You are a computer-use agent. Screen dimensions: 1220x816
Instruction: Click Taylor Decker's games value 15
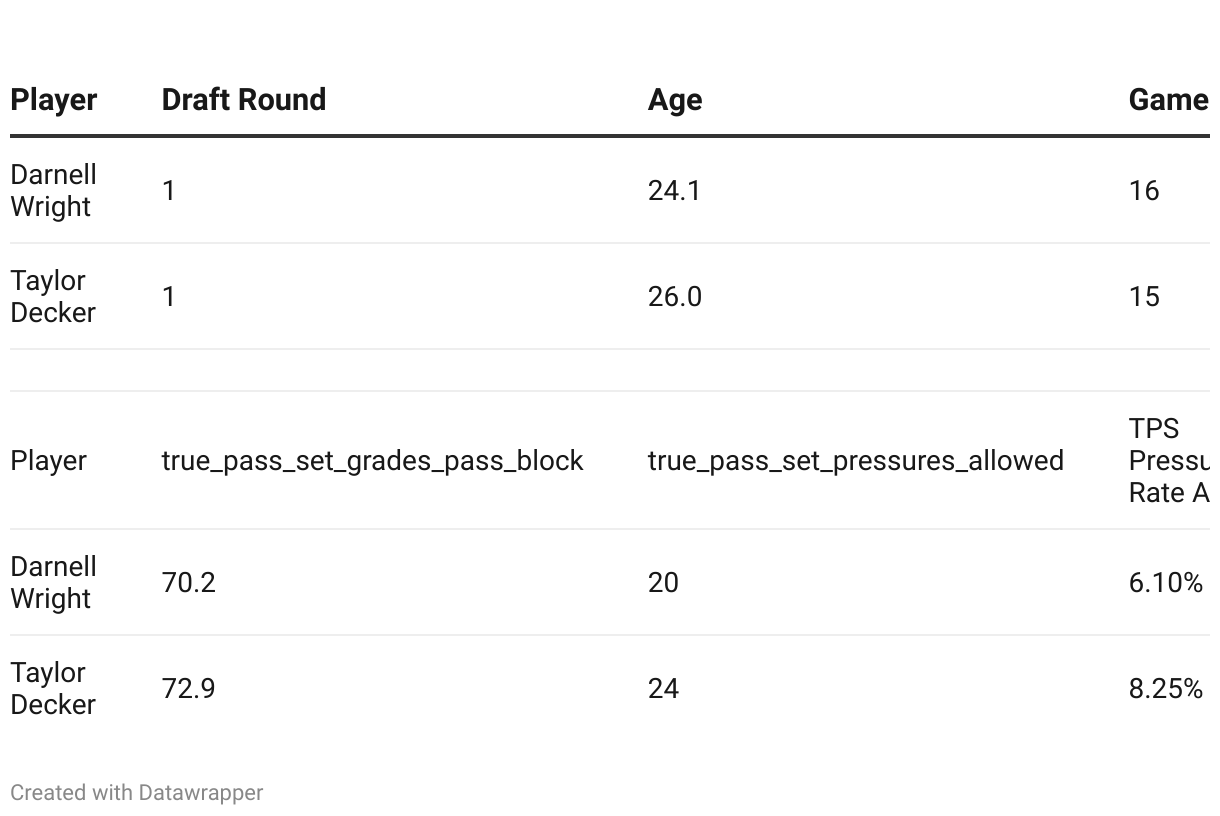pyautogui.click(x=1144, y=296)
